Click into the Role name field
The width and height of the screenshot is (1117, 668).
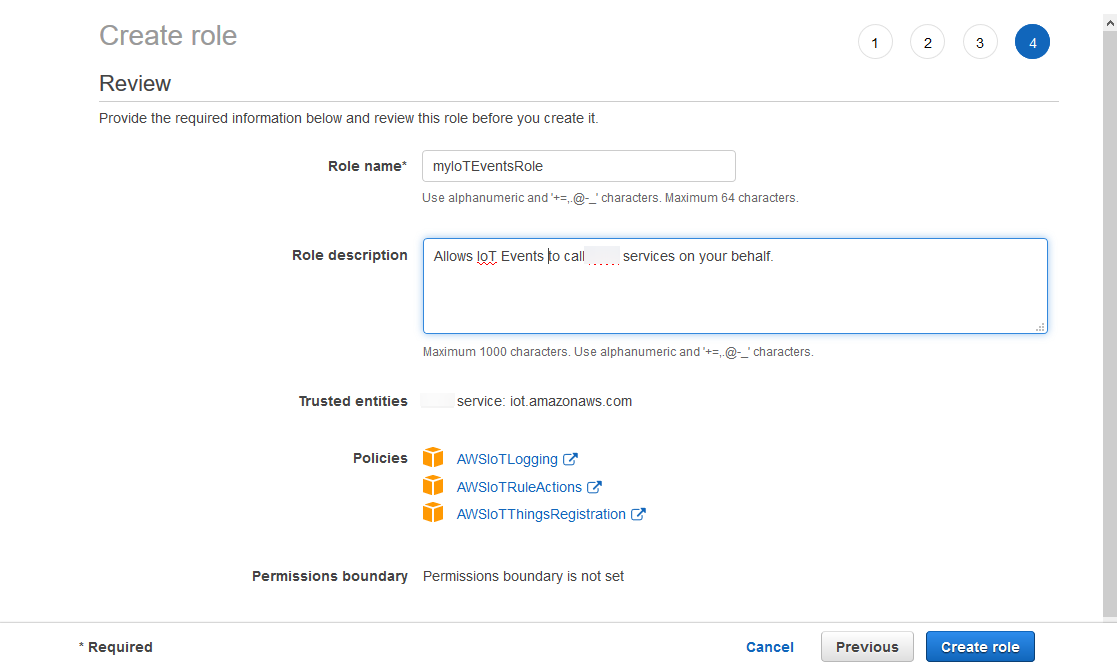tap(579, 166)
